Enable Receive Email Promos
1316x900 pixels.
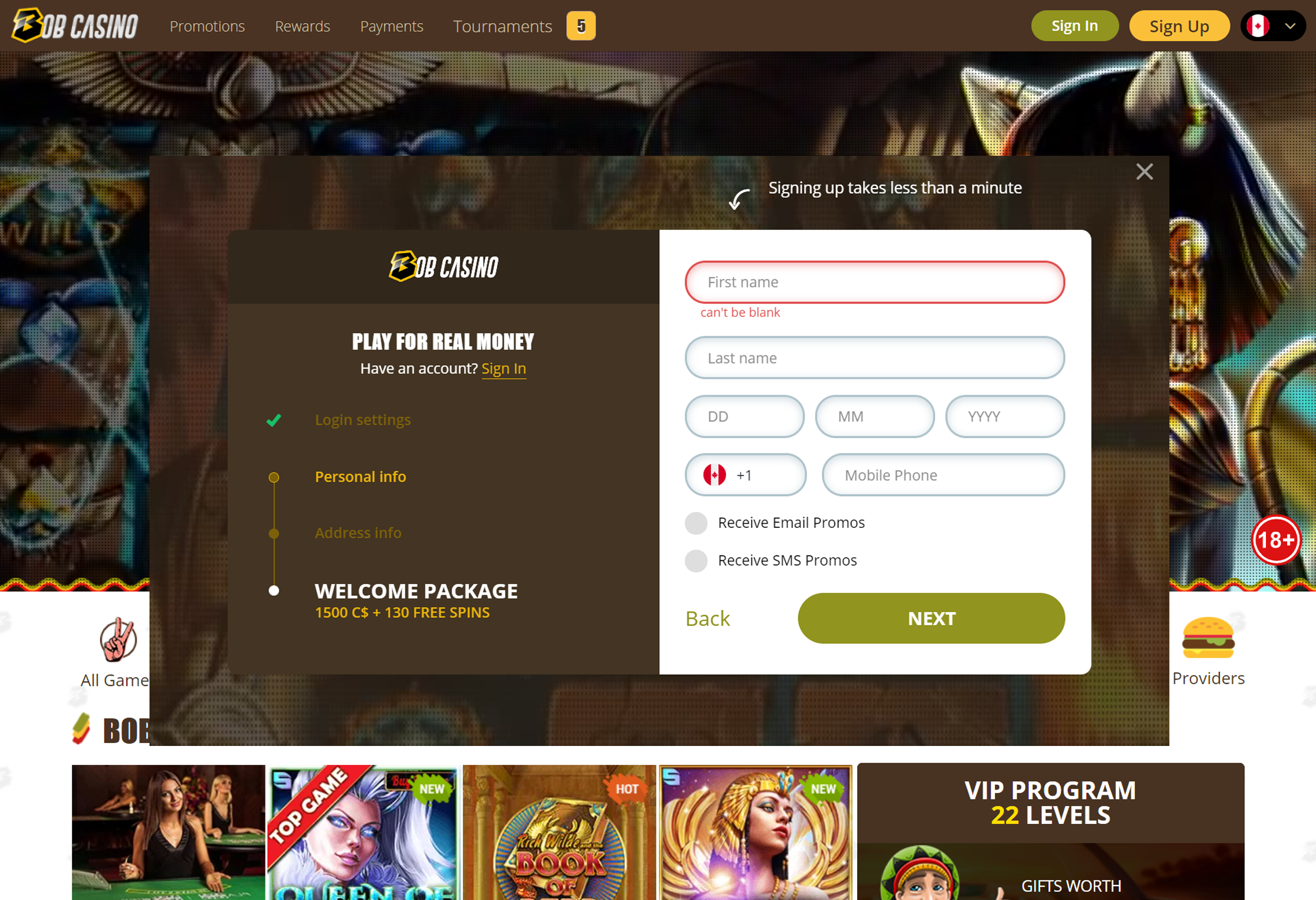coord(696,523)
